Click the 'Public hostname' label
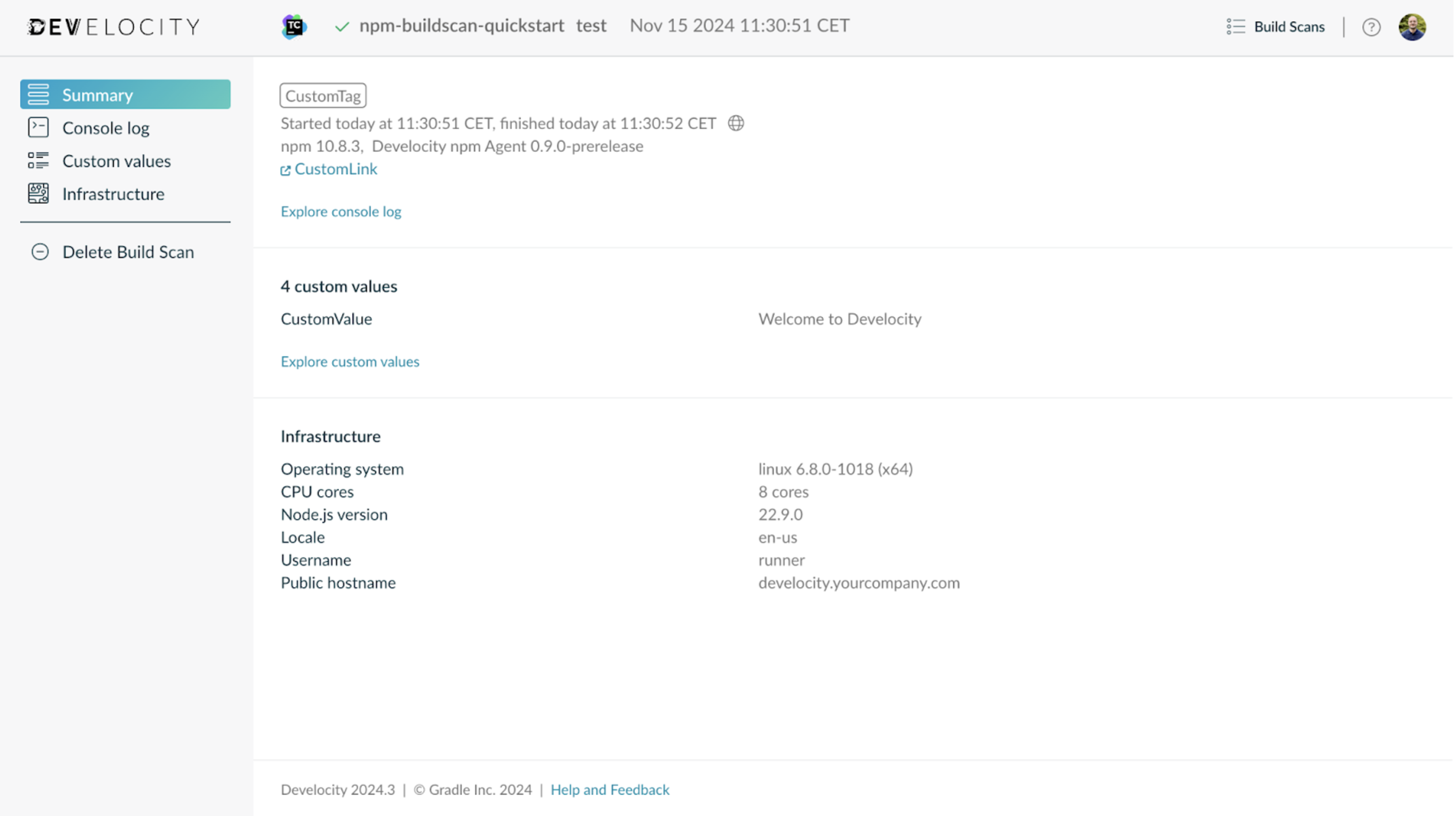The image size is (1456, 816). pos(338,583)
